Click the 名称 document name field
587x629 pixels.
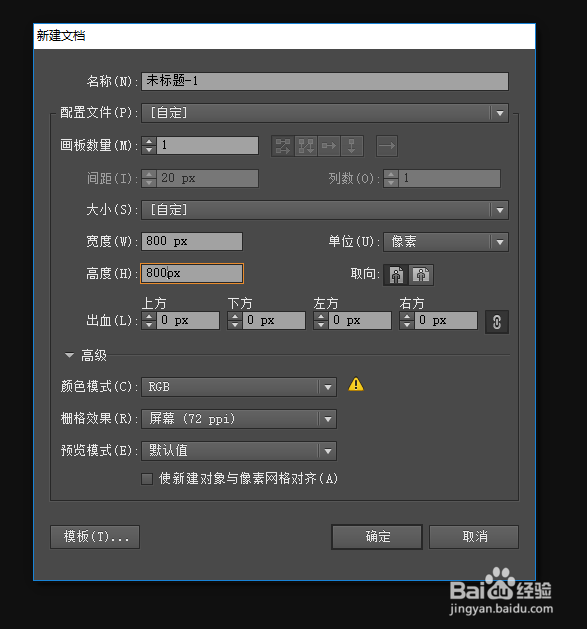(x=325, y=81)
